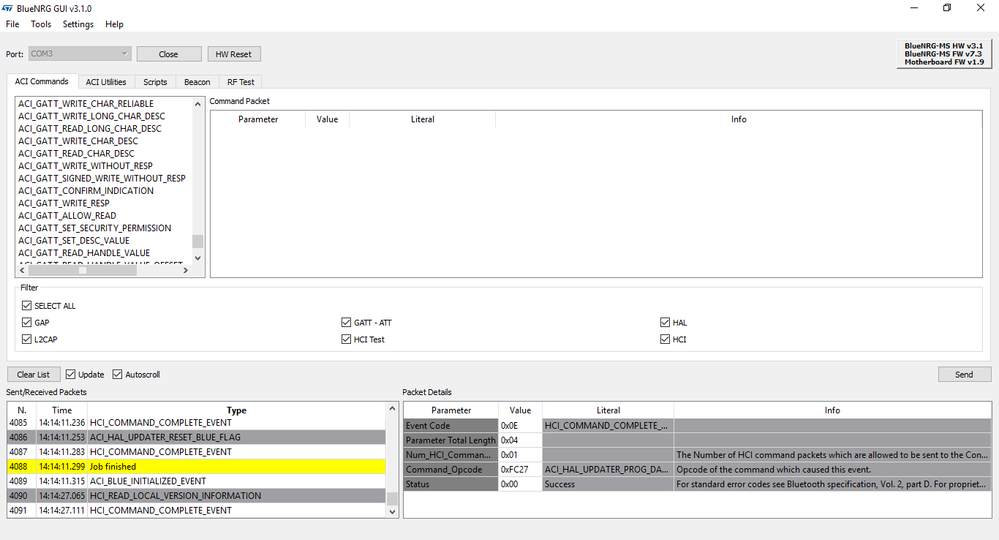Screen dimensions: 999x540
Task: Click the Event Code parameter cell
Action: [451, 425]
